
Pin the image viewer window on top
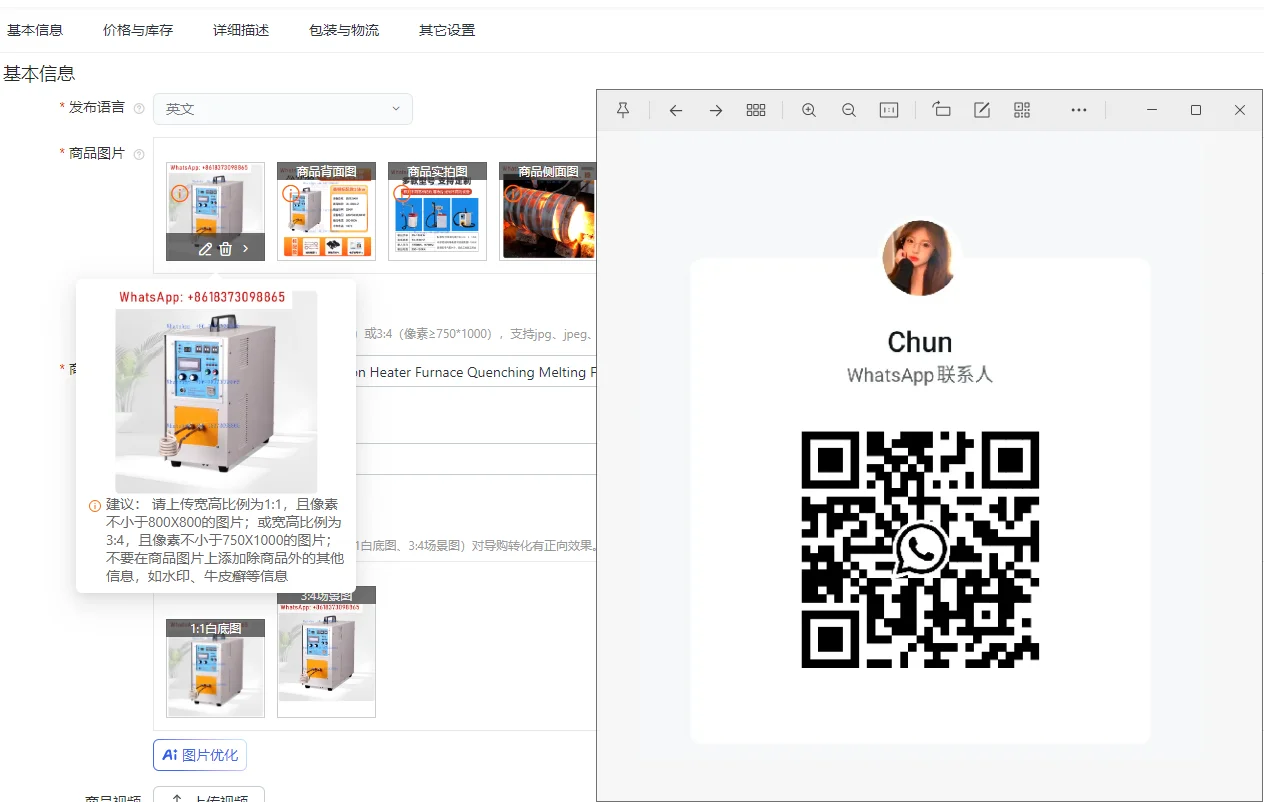pos(623,110)
